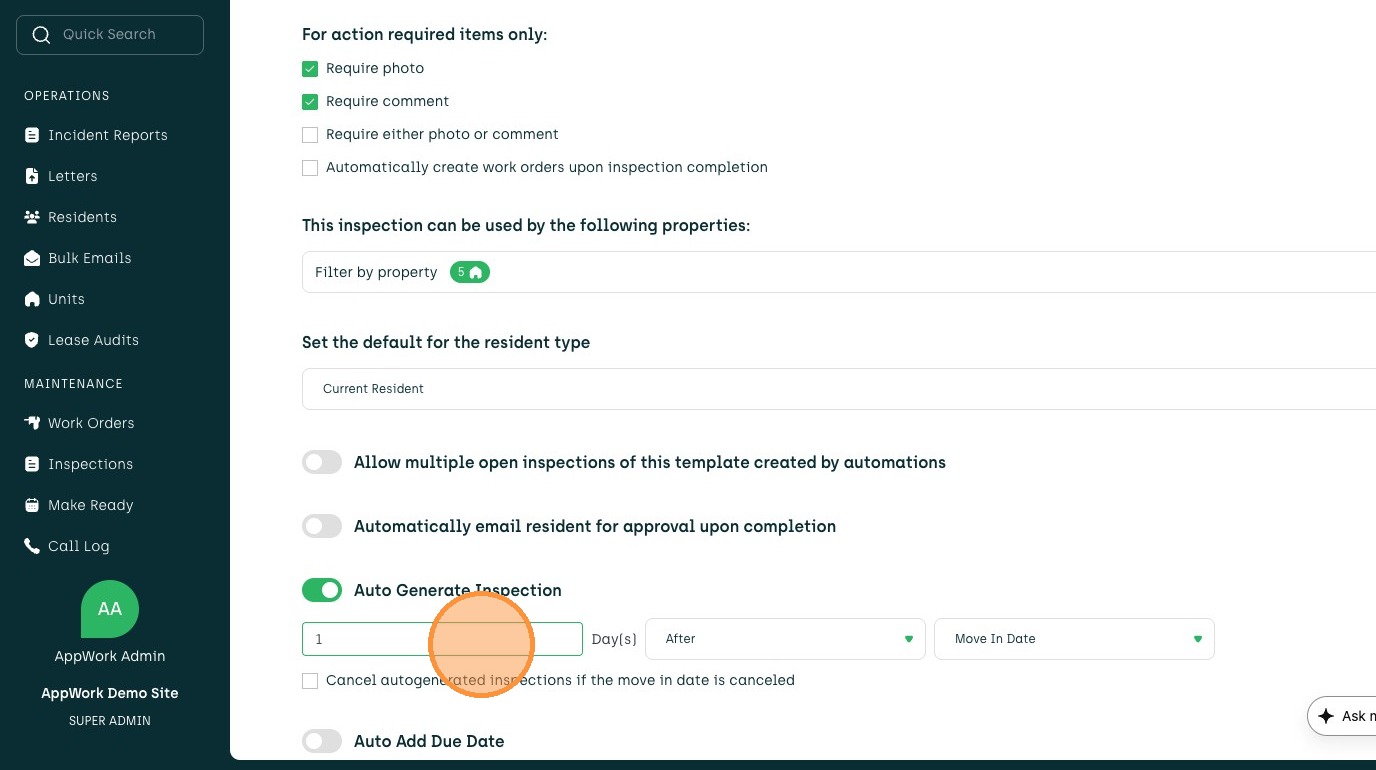This screenshot has width=1376, height=770.
Task: Click the Incident Reports sidebar icon
Action: (x=32, y=135)
